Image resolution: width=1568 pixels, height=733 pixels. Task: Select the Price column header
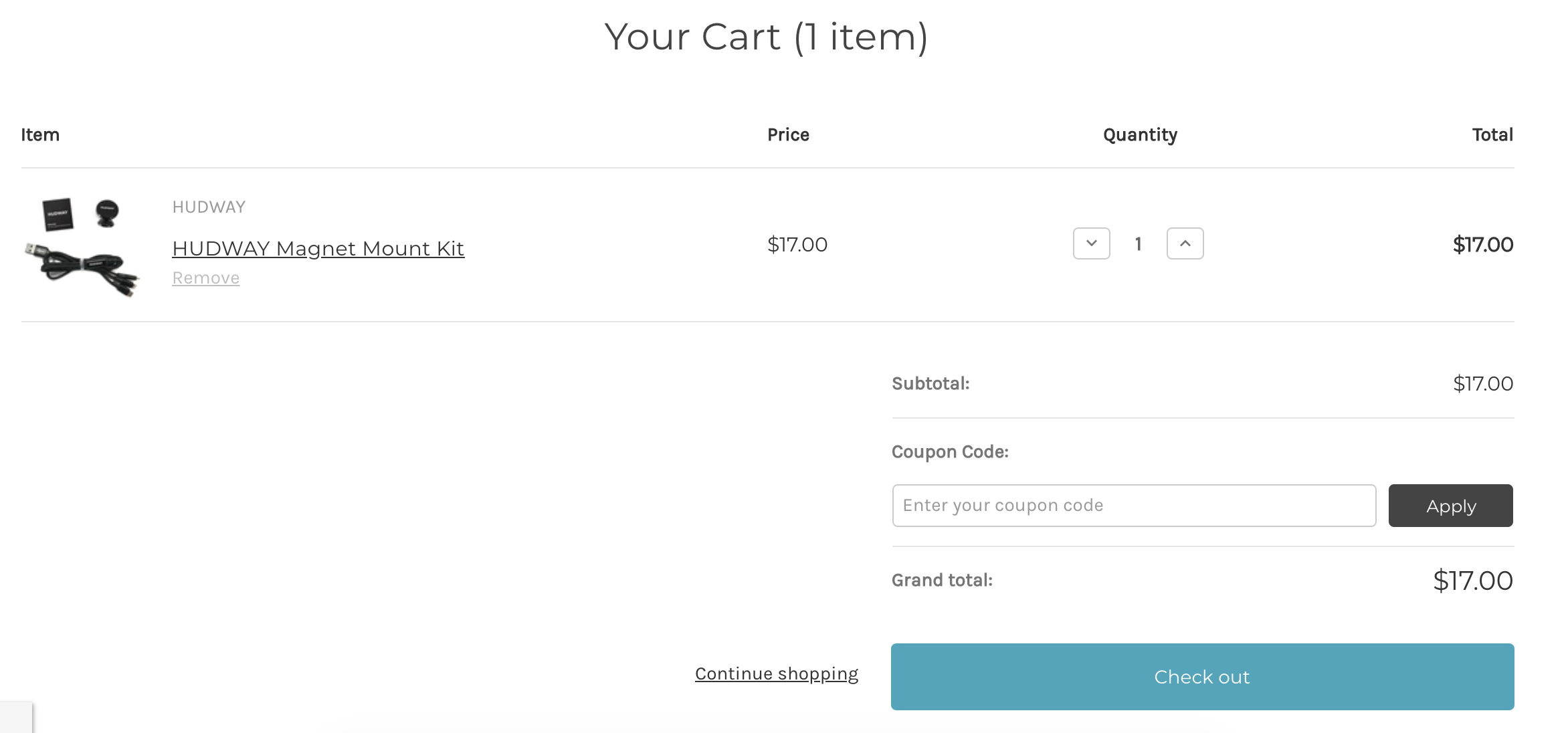coord(788,135)
